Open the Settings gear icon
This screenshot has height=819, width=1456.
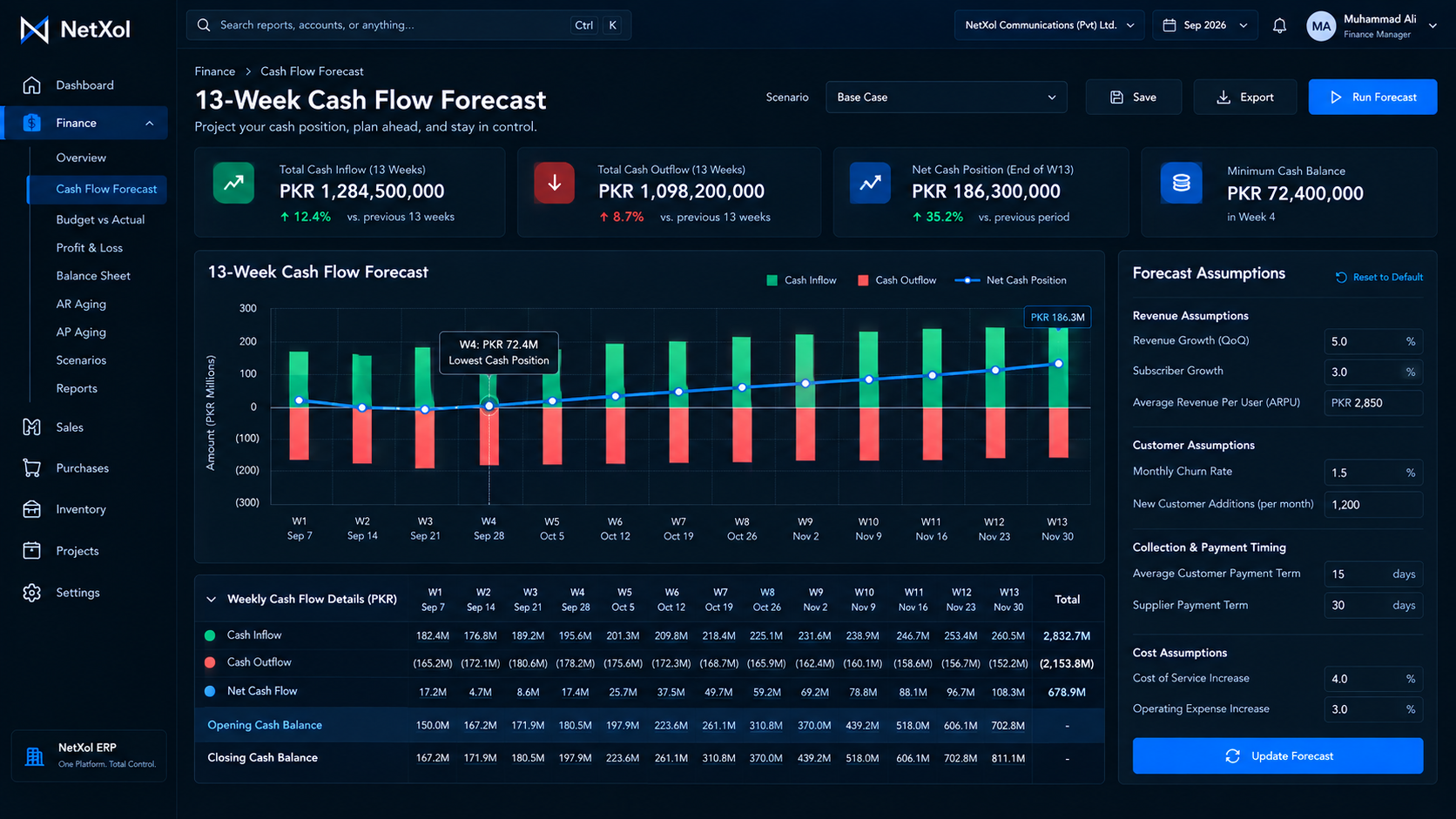pos(32,593)
